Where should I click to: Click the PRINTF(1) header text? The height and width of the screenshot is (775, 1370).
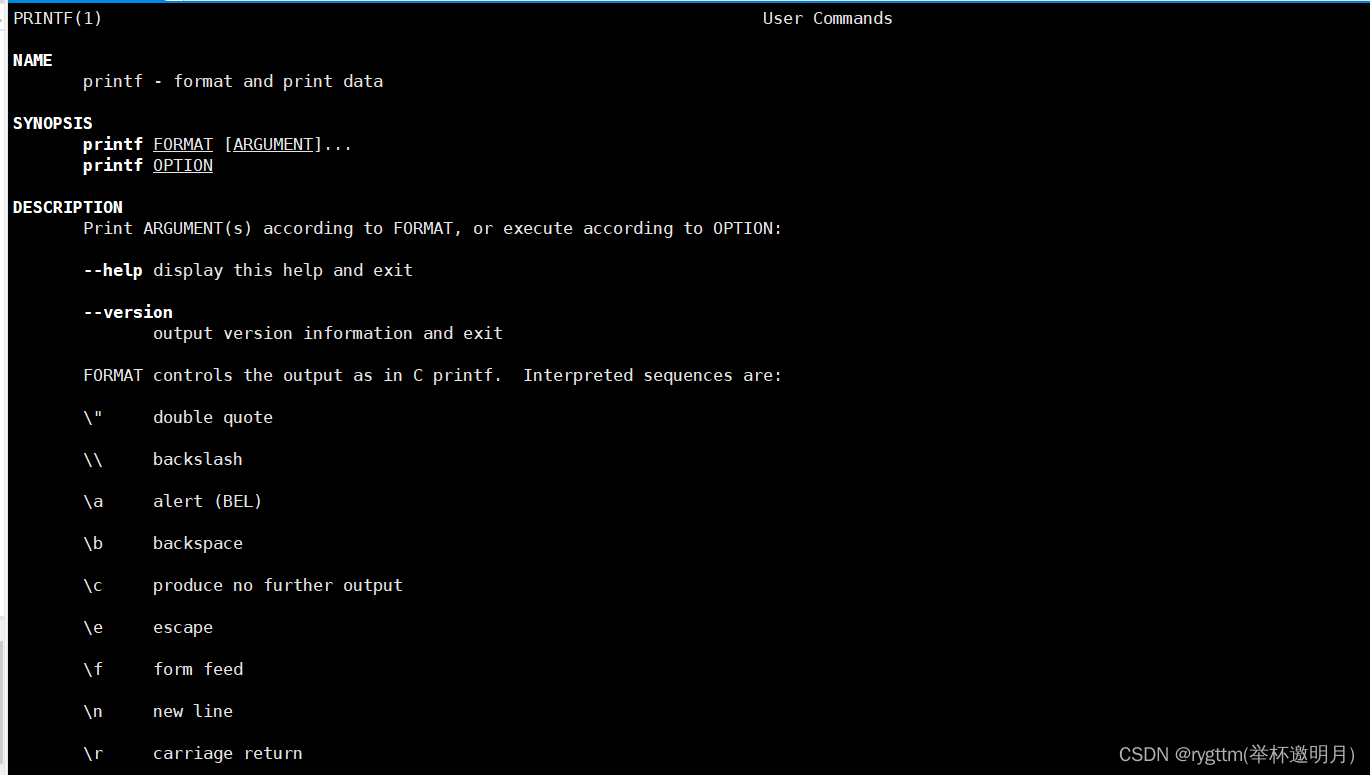tap(58, 18)
